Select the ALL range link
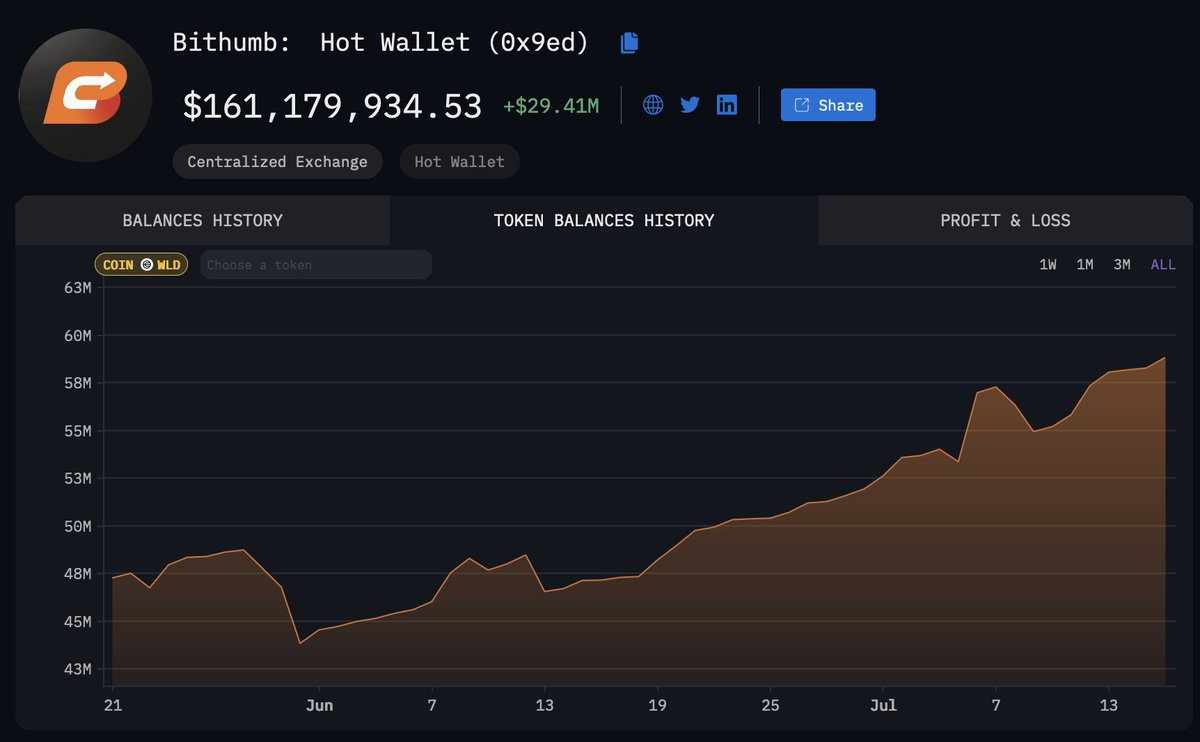This screenshot has height=742, width=1200. (x=1162, y=264)
